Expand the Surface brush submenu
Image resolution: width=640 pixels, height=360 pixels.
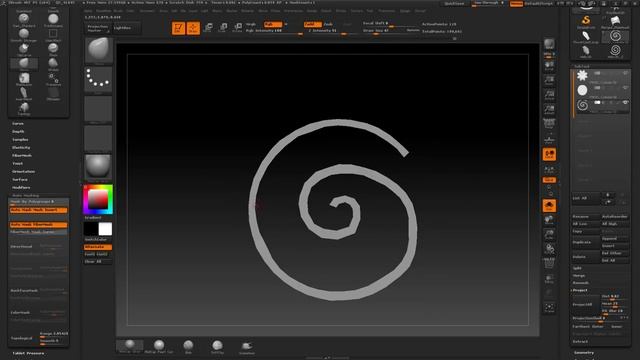(20, 180)
